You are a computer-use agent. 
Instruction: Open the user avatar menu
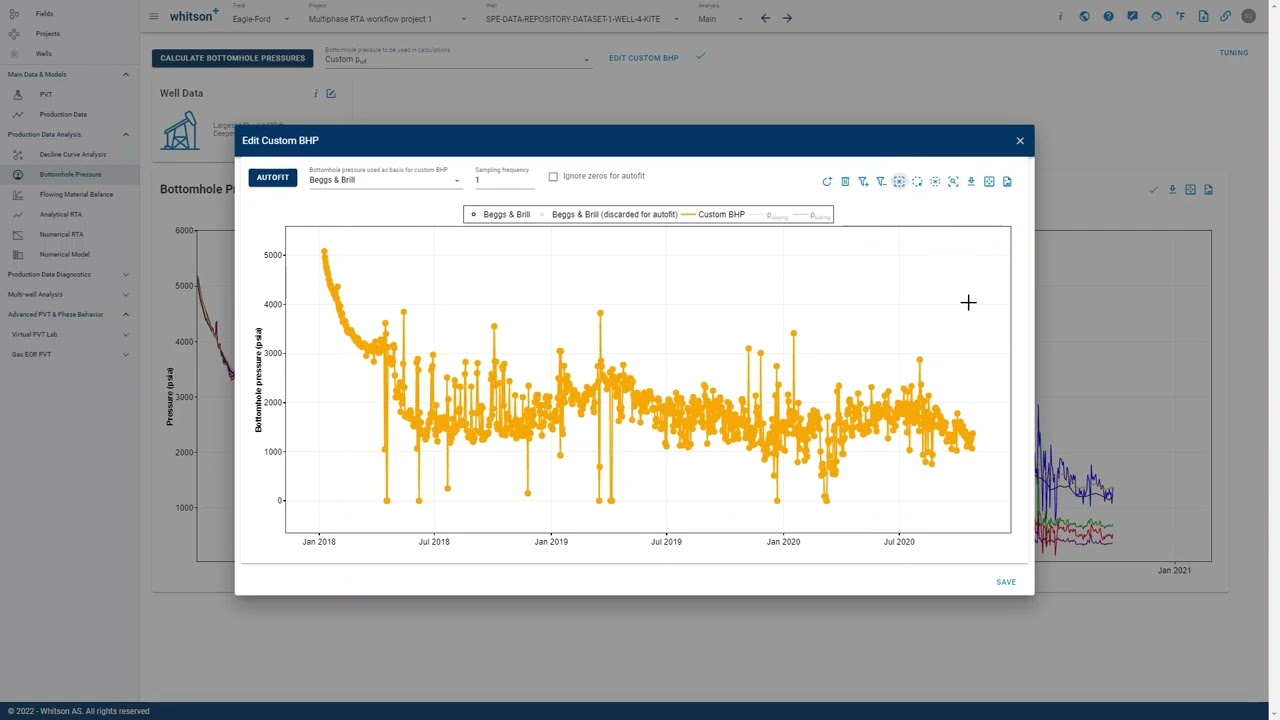pyautogui.click(x=1249, y=17)
